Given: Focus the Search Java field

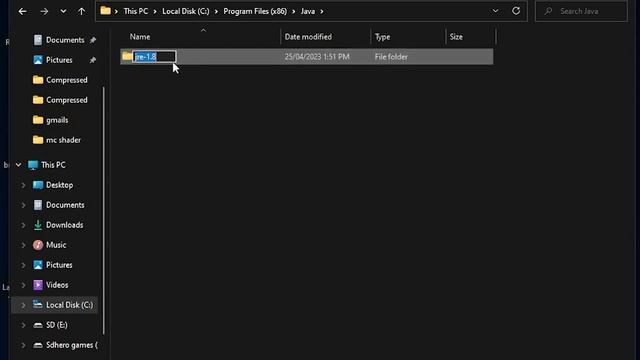Looking at the screenshot, I should [x=581, y=11].
